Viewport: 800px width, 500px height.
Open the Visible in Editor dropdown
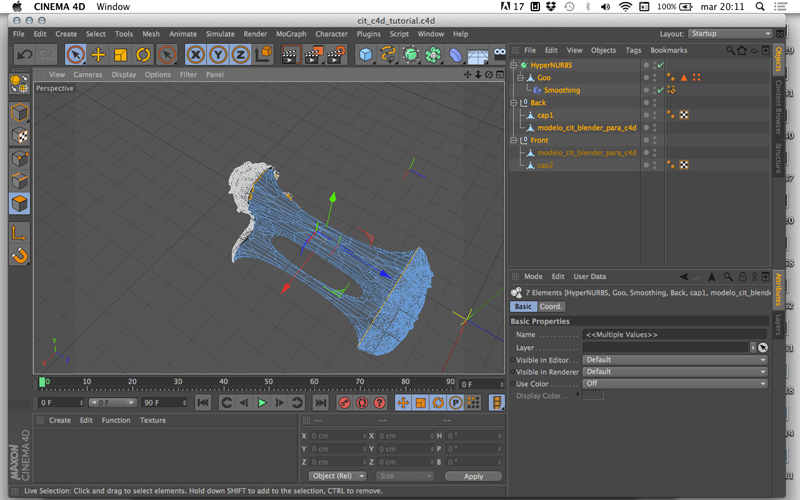coord(675,360)
